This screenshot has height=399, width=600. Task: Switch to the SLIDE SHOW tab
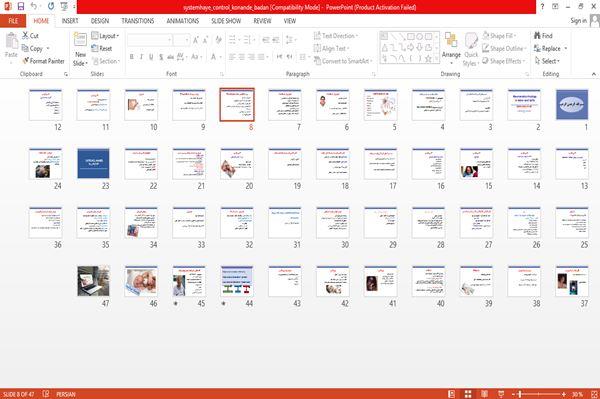[226, 21]
